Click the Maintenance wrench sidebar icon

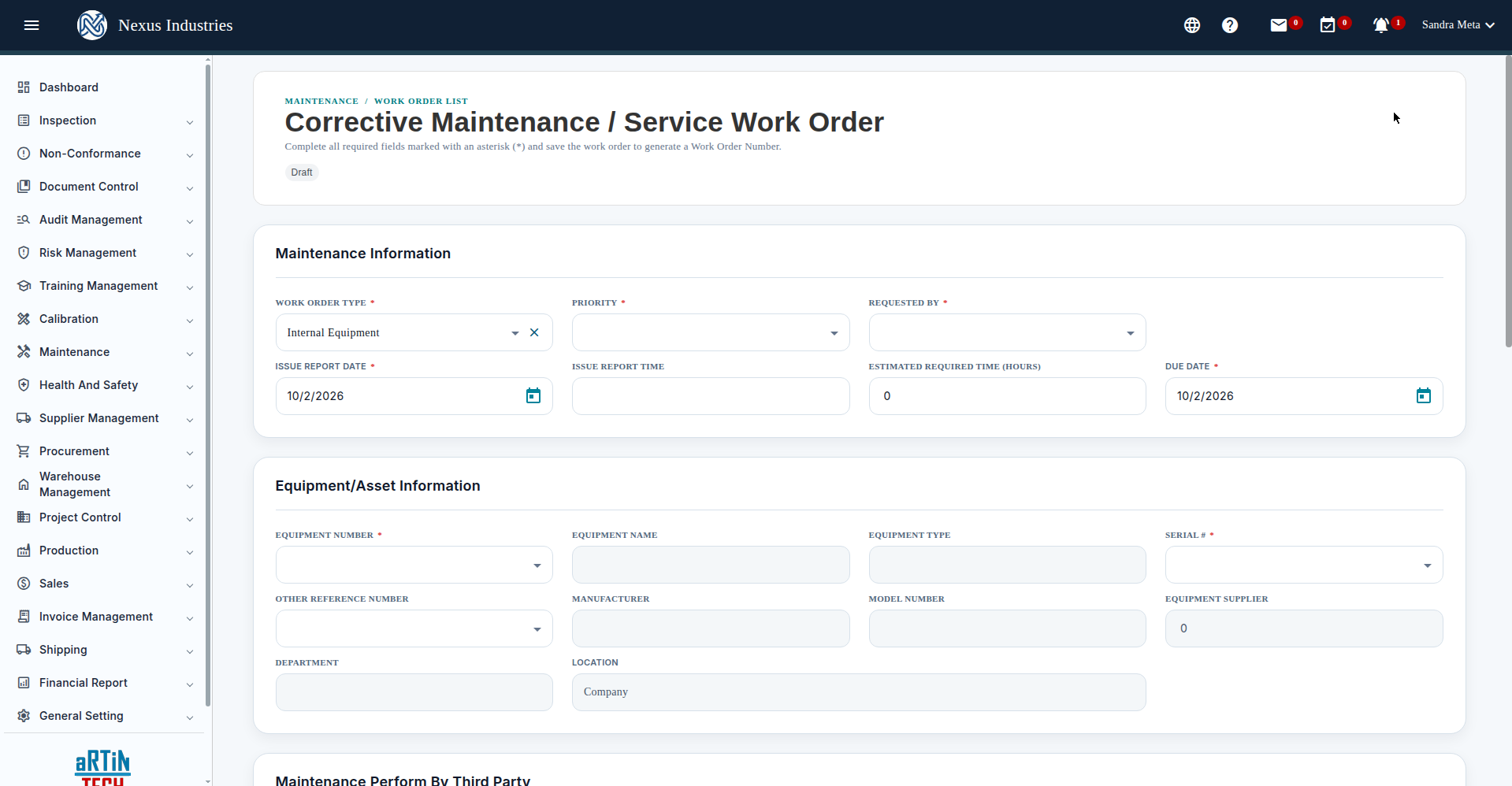click(24, 352)
